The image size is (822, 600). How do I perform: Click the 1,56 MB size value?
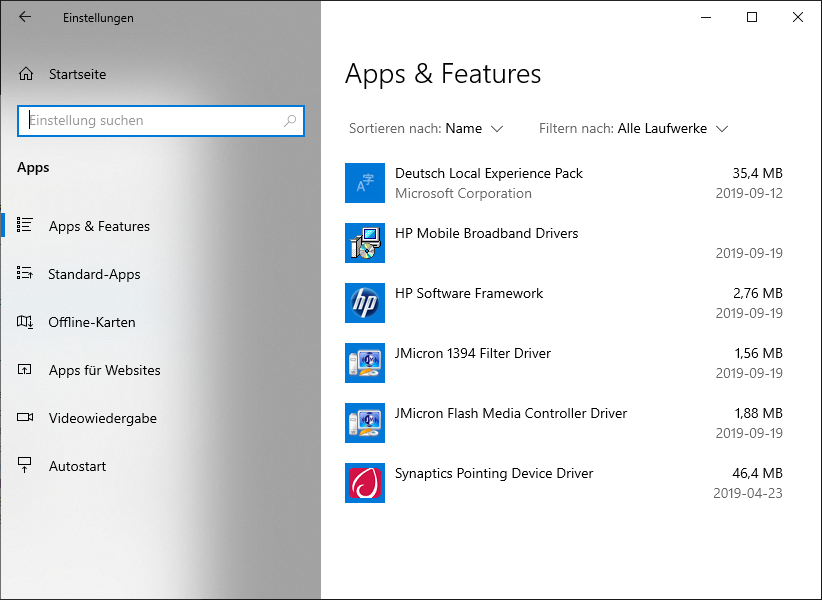pyautogui.click(x=759, y=353)
